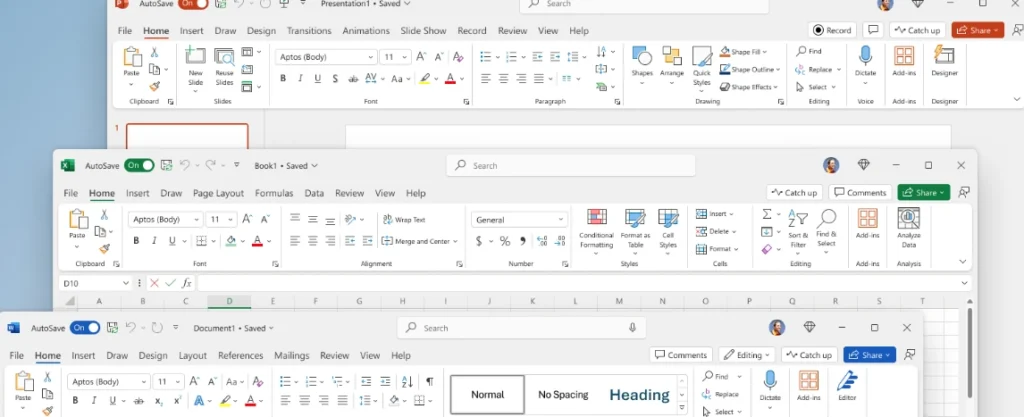Open Find & Select in Excel
1024x417 pixels.
826,229
